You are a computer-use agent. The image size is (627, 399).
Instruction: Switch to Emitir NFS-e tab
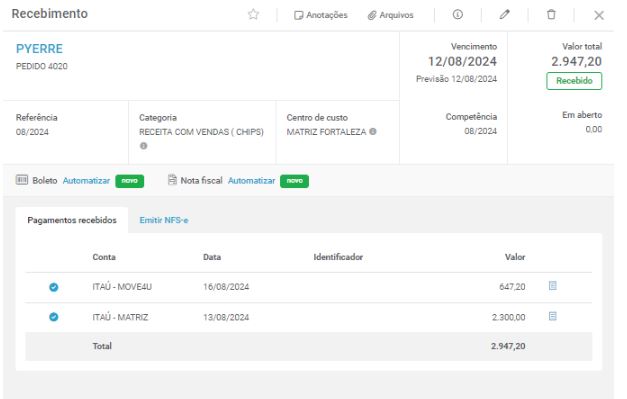tap(164, 220)
